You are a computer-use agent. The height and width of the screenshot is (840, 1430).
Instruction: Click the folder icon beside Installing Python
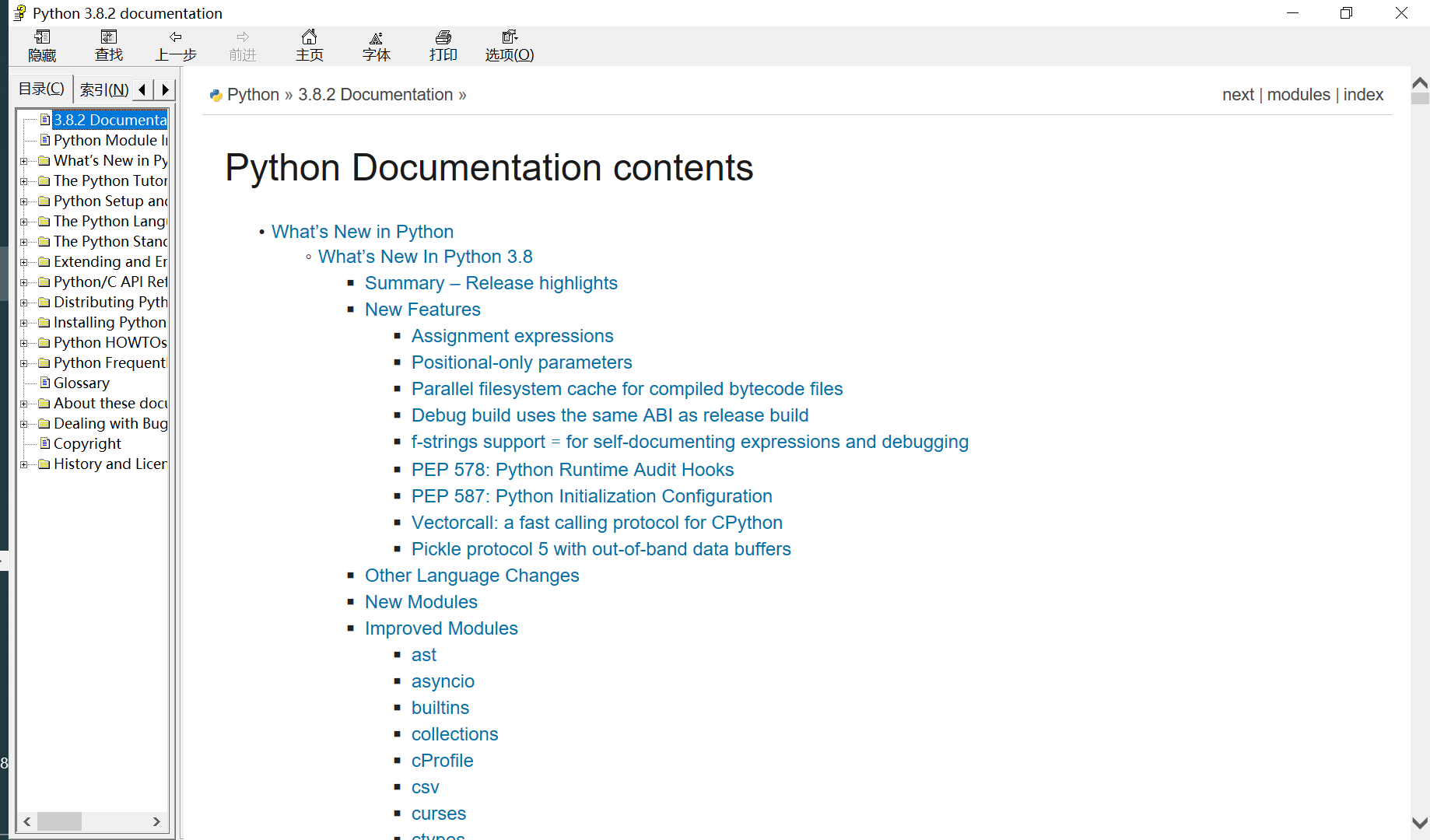(x=44, y=323)
